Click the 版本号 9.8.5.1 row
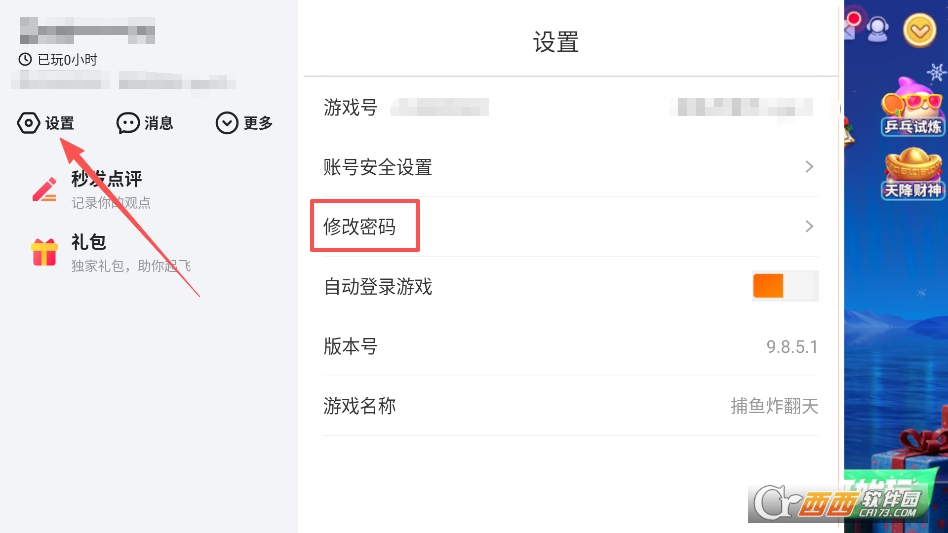Screen dimensions: 948x533 (x=570, y=347)
